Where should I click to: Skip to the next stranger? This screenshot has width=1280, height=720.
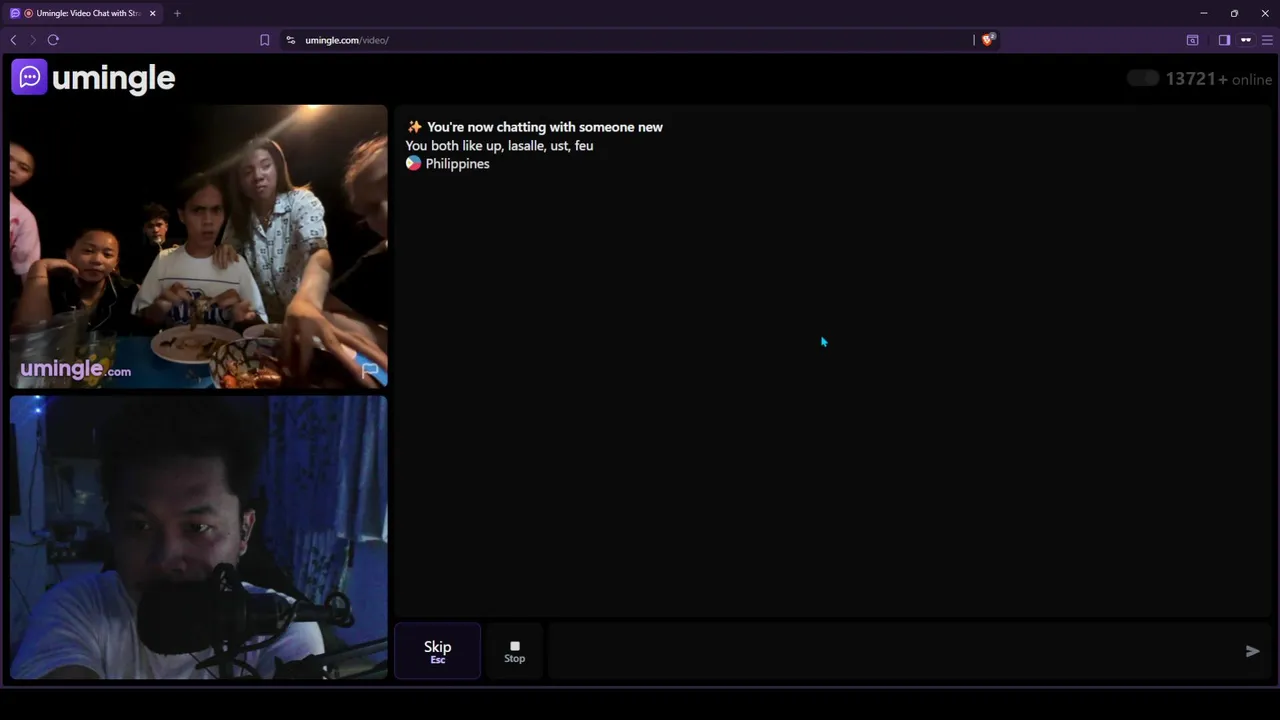point(437,651)
